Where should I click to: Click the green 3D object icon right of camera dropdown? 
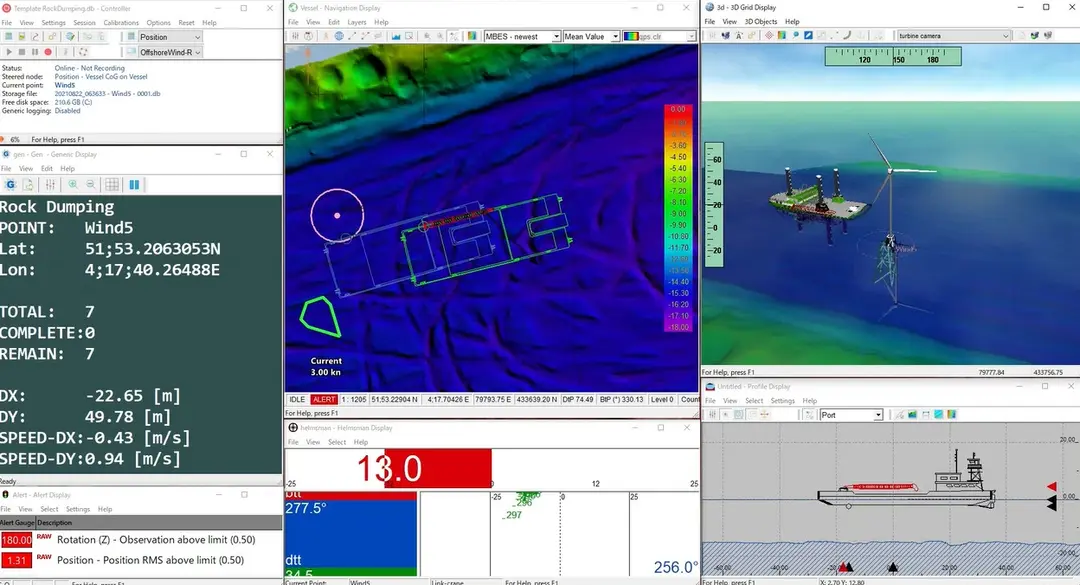[x=1035, y=35]
